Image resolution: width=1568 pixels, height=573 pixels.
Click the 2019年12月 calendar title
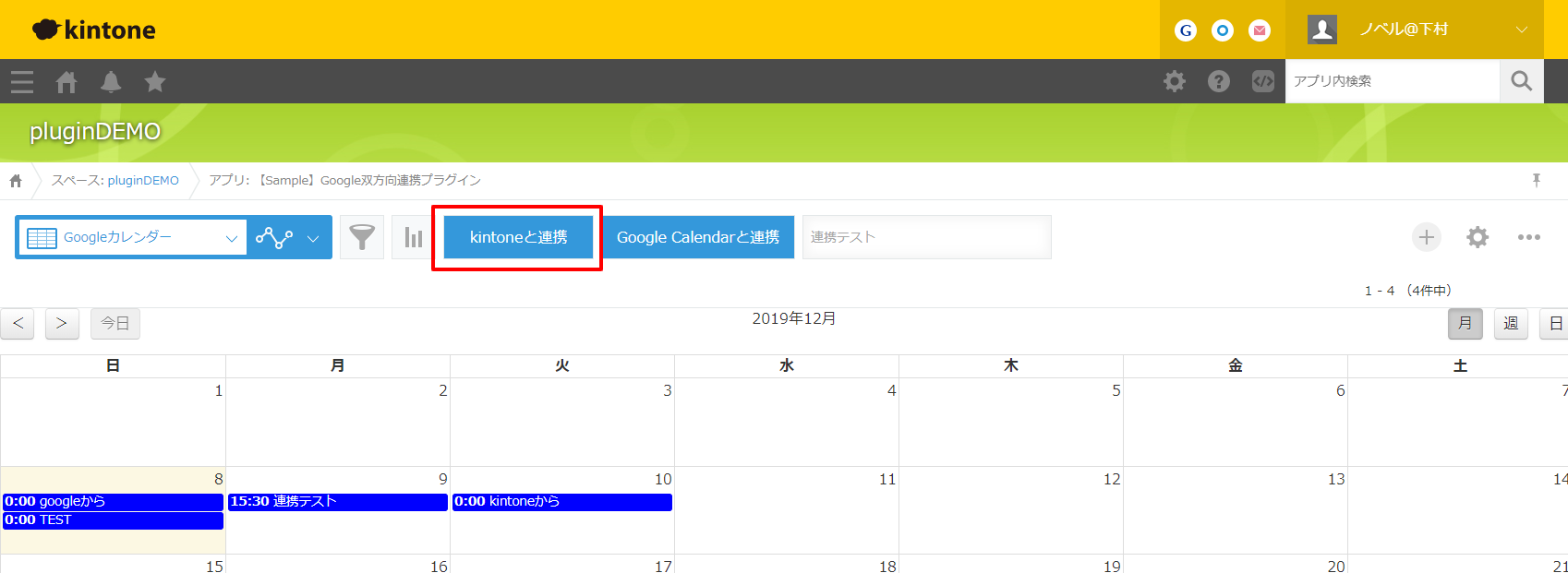794,318
